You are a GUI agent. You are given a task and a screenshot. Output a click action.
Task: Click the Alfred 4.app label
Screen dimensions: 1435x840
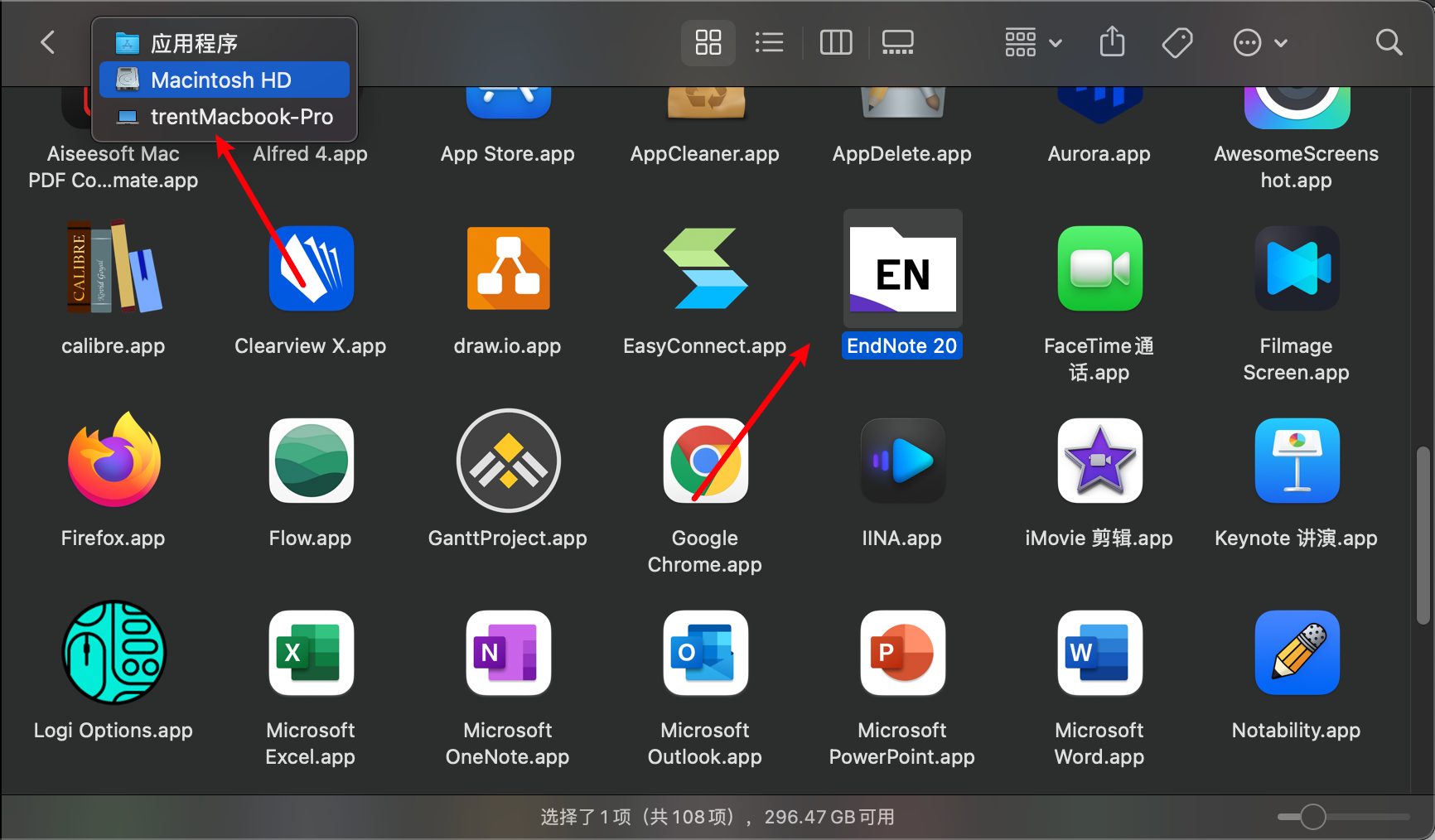311,153
